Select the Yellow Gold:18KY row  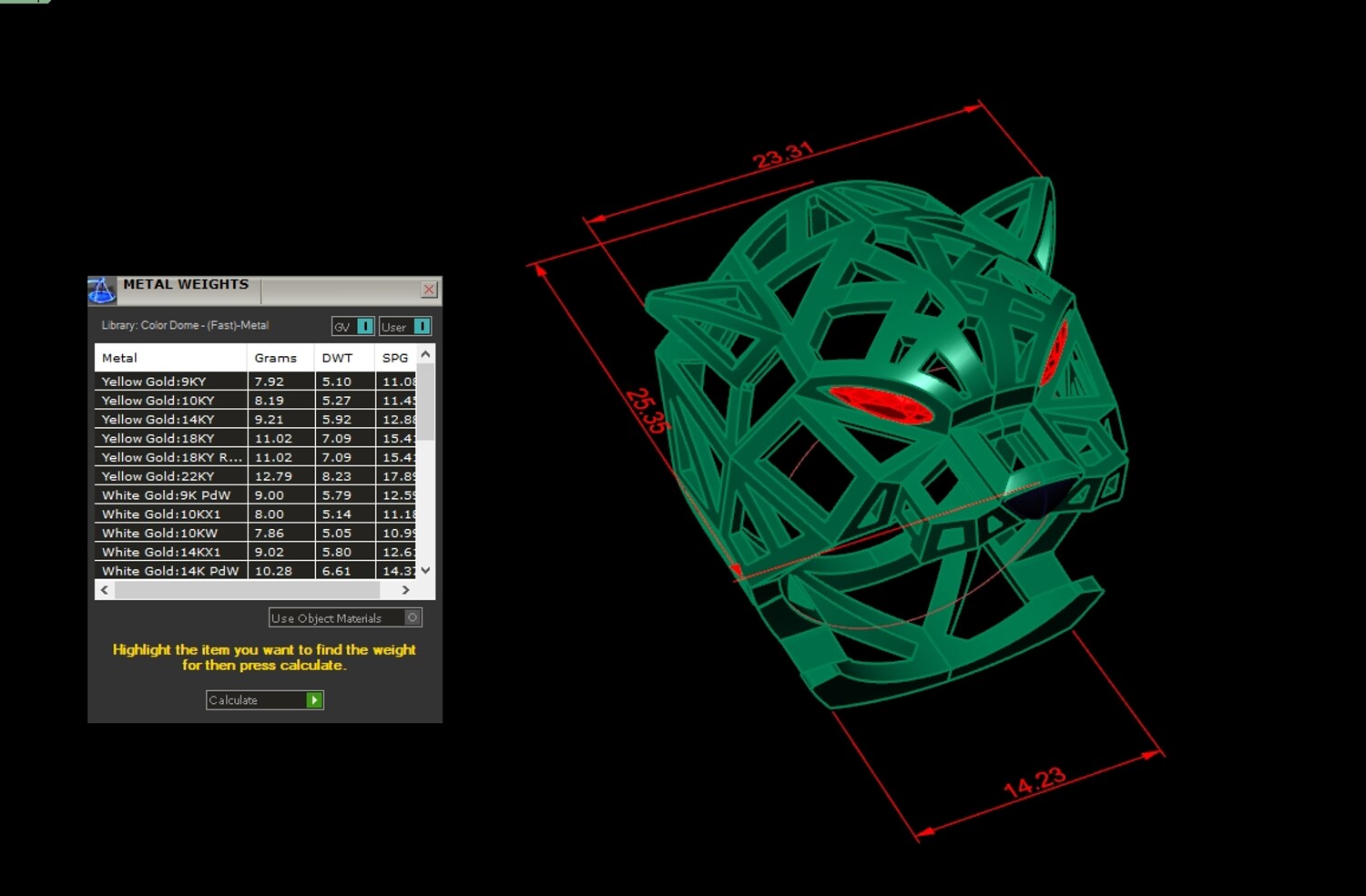(x=255, y=439)
